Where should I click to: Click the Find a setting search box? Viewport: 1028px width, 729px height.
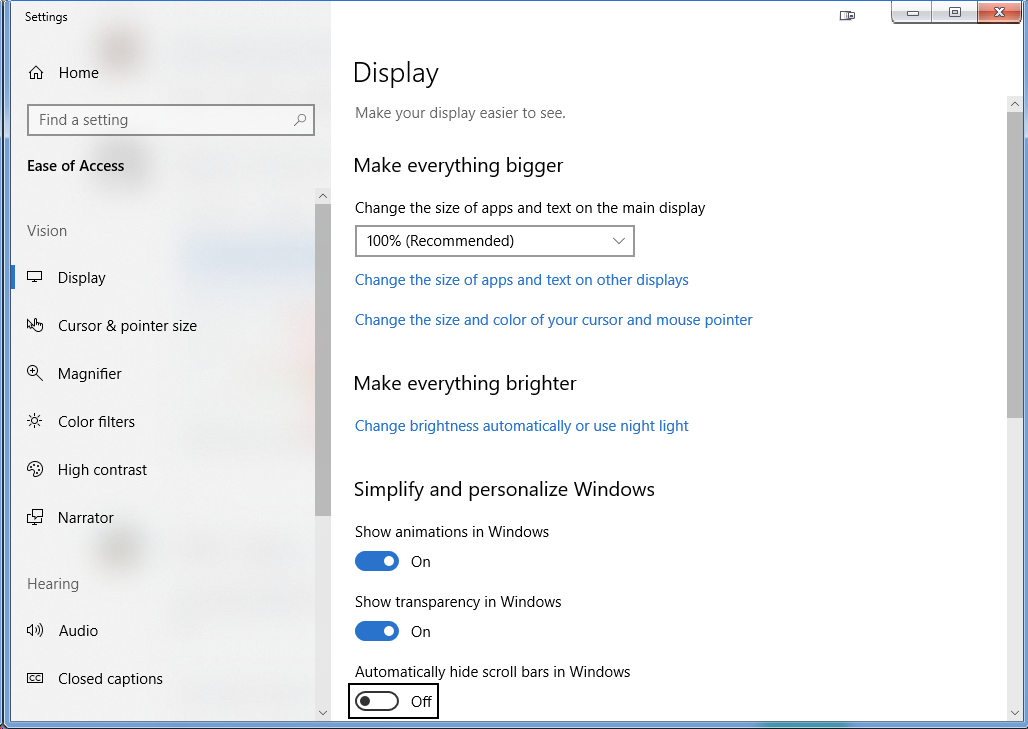[x=170, y=119]
